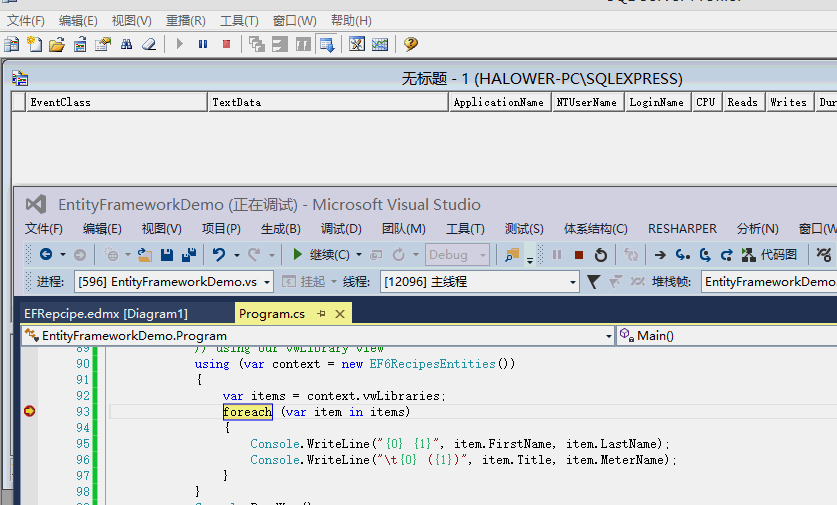Open Visual Studio 团队(M) menu

(404, 229)
